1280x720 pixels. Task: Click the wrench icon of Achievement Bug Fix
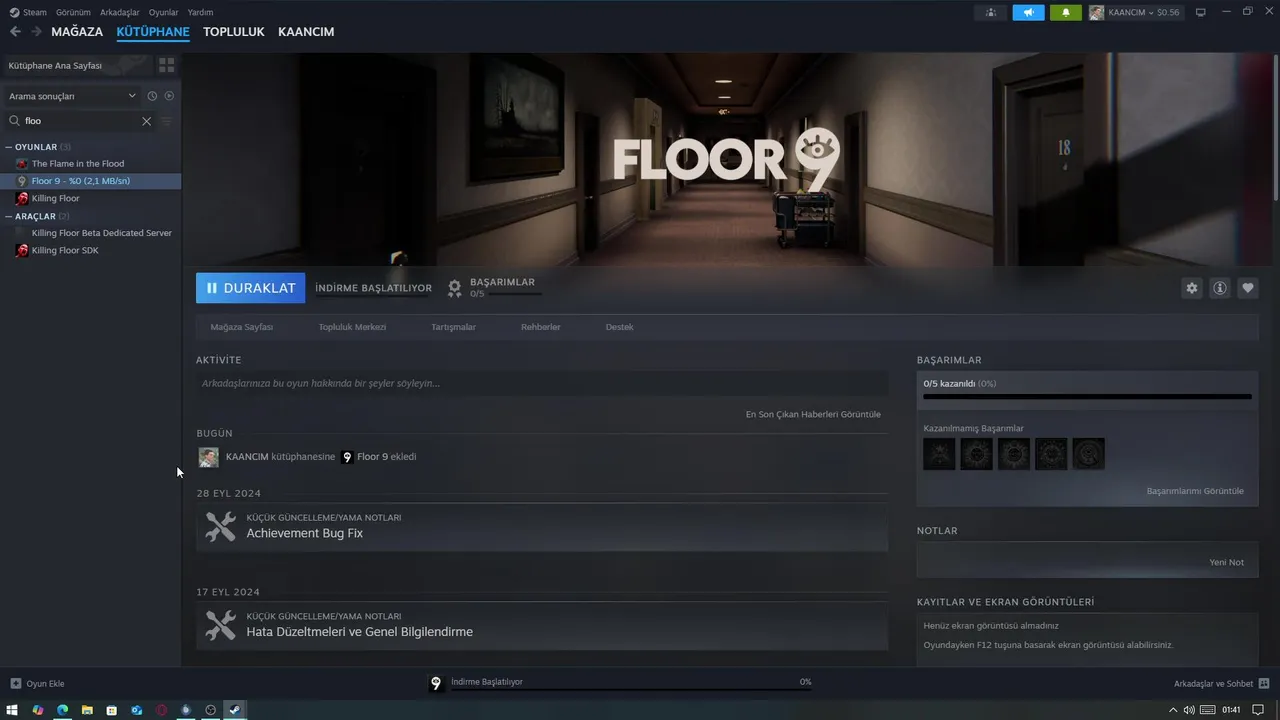pyautogui.click(x=220, y=526)
